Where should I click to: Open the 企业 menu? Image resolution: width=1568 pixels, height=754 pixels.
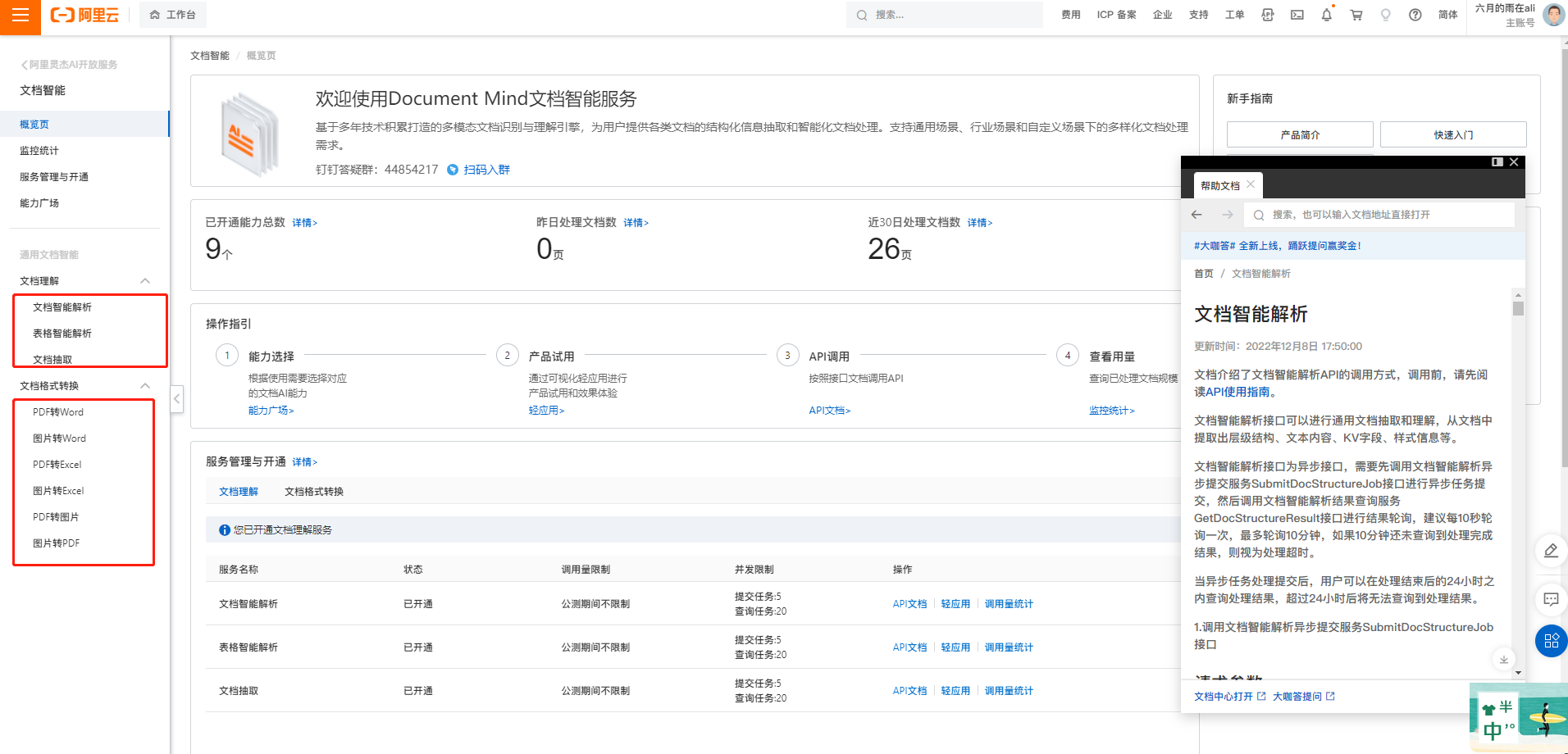pyautogui.click(x=1163, y=15)
